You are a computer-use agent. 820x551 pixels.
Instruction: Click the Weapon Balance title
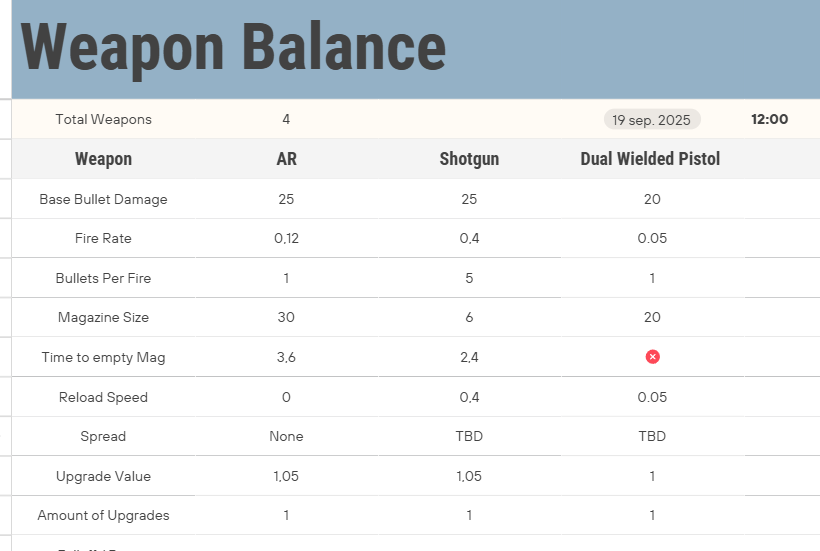[233, 47]
